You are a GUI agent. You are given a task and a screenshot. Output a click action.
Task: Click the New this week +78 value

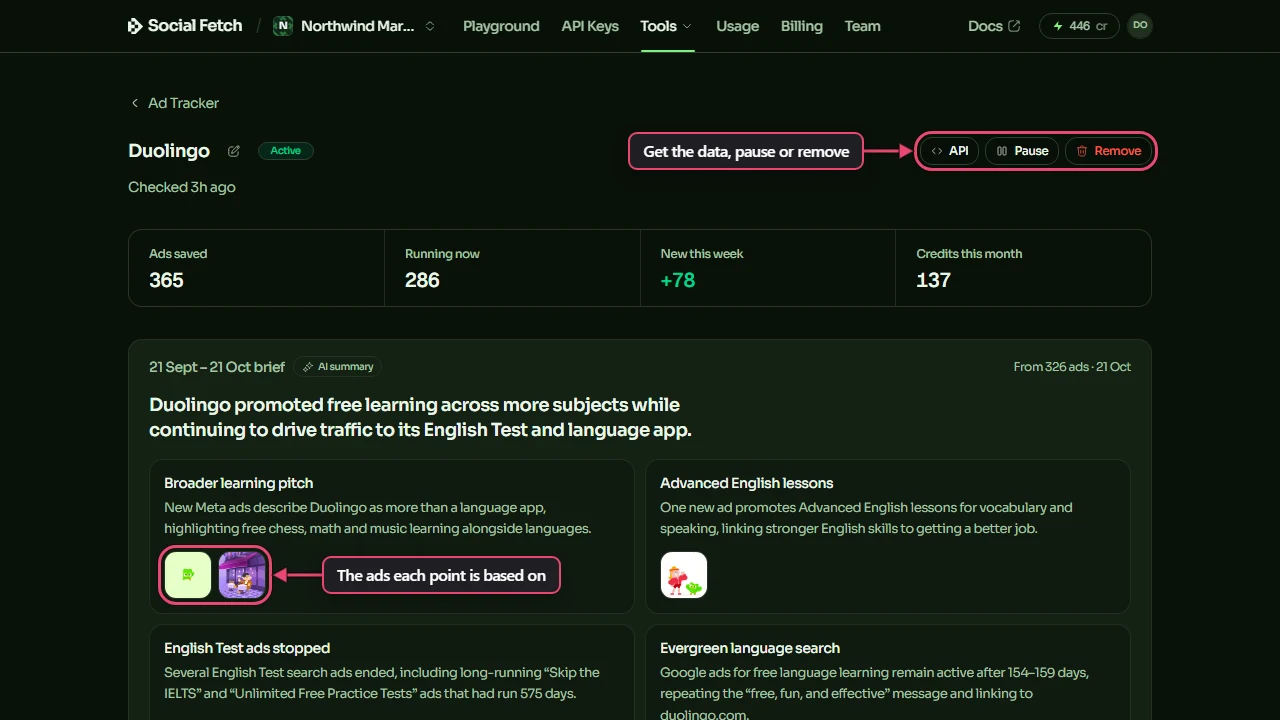[x=678, y=280]
